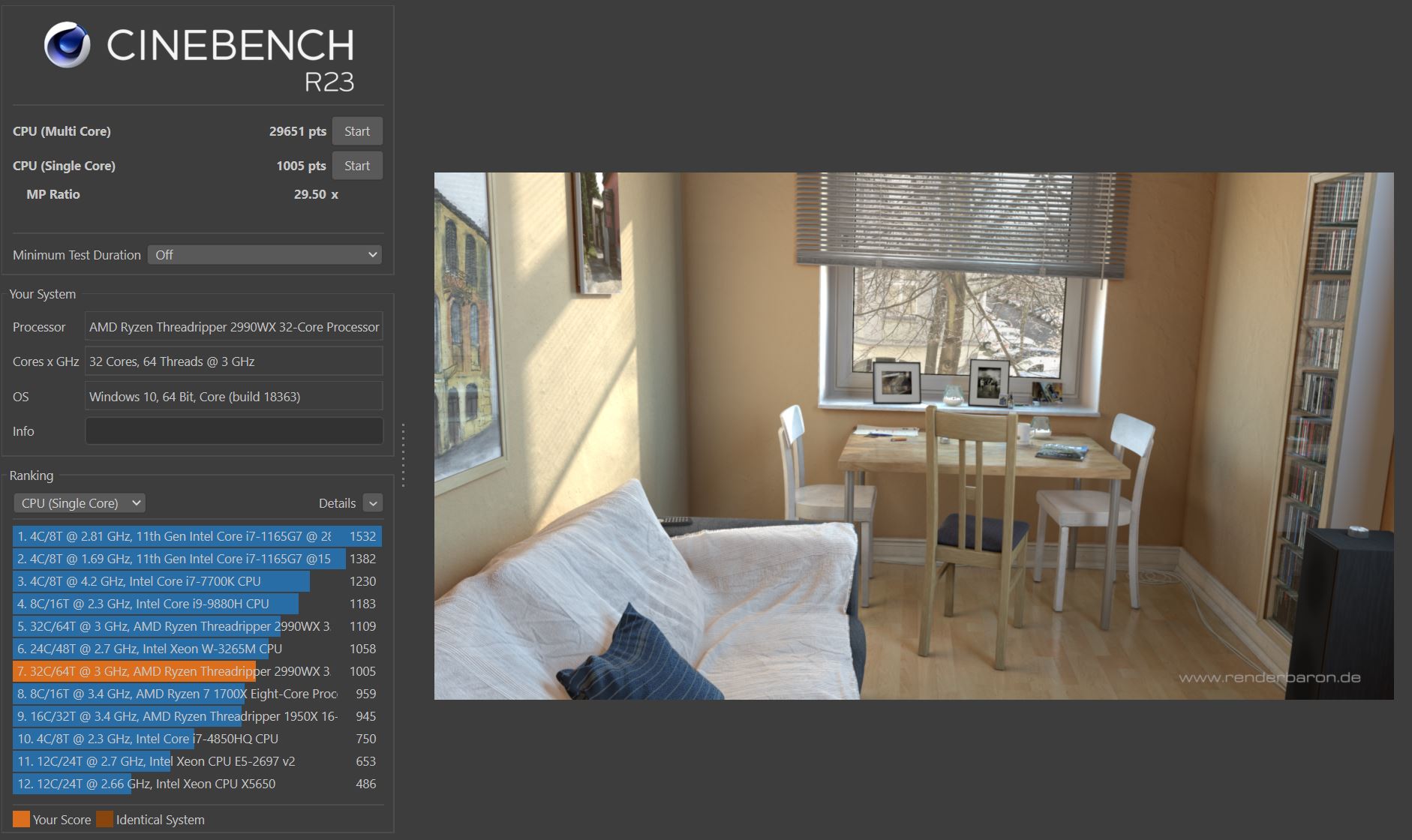This screenshot has height=840, width=1412.
Task: Open the ranking category dropdown showing CPU (Single Core)
Action: click(79, 502)
